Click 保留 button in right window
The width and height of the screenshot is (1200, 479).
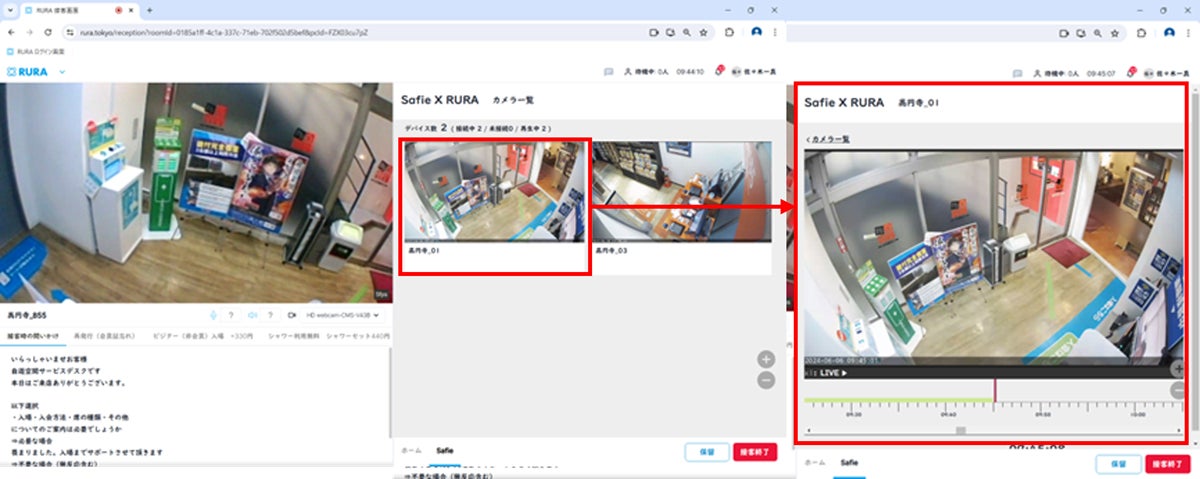coord(1118,464)
